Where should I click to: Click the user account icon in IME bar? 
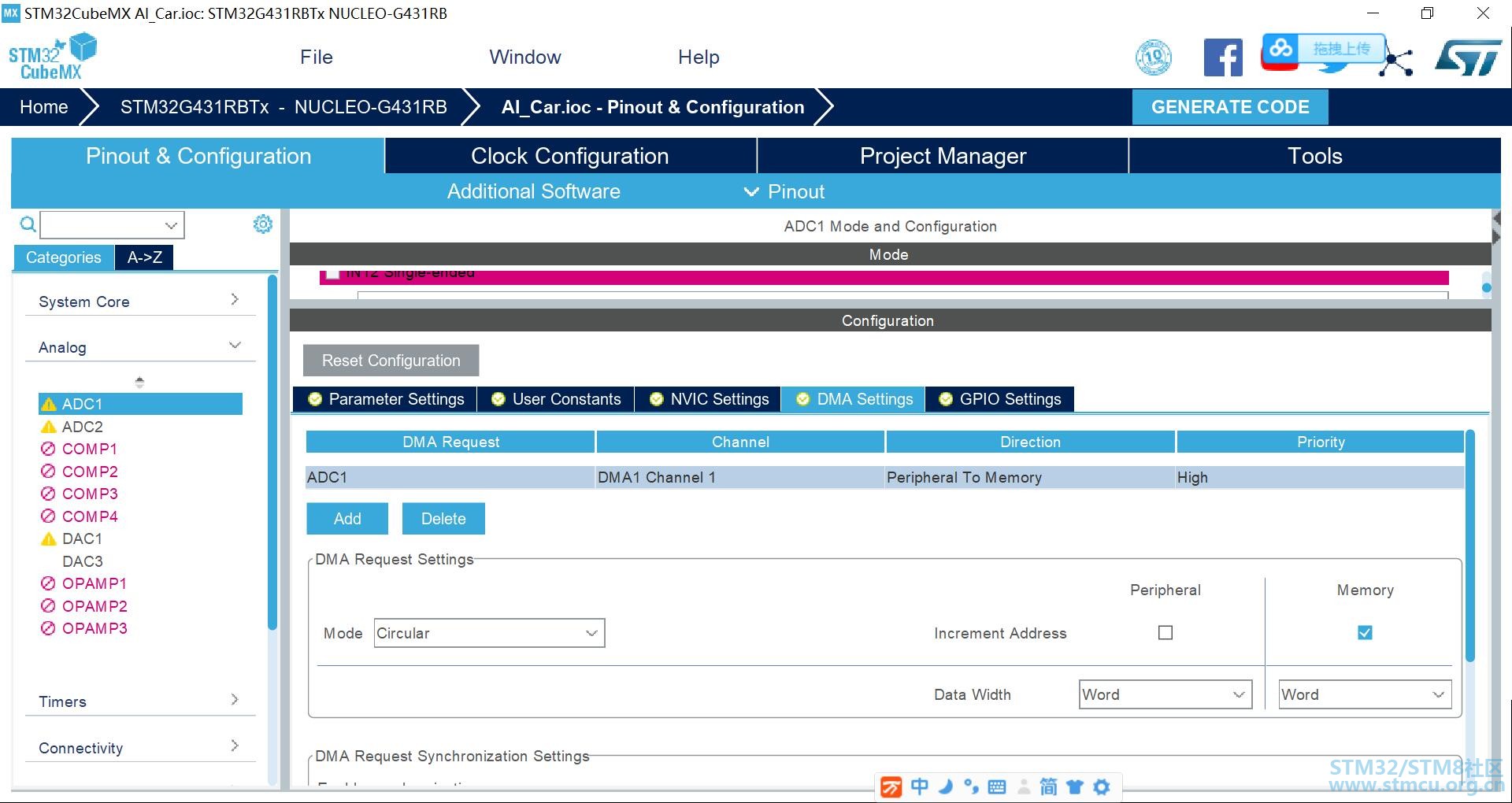1024,786
